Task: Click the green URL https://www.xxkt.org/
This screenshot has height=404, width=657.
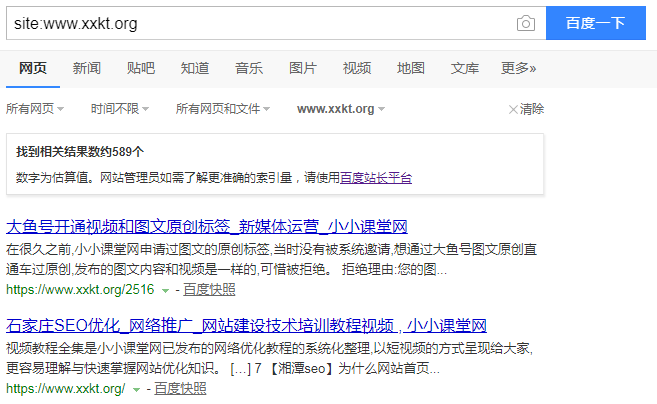Action: point(65,388)
